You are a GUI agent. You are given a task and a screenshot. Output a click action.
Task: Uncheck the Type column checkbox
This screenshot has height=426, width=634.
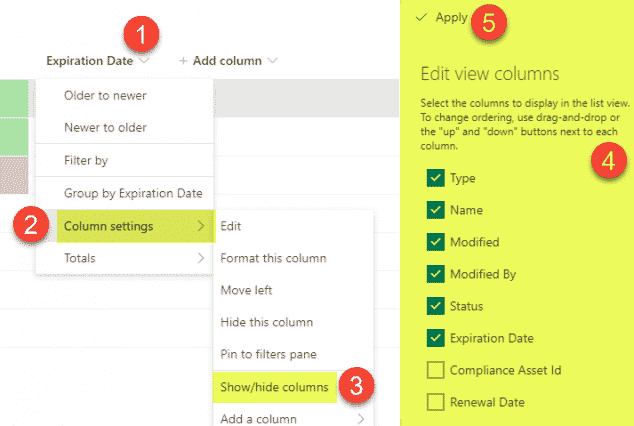tap(435, 178)
